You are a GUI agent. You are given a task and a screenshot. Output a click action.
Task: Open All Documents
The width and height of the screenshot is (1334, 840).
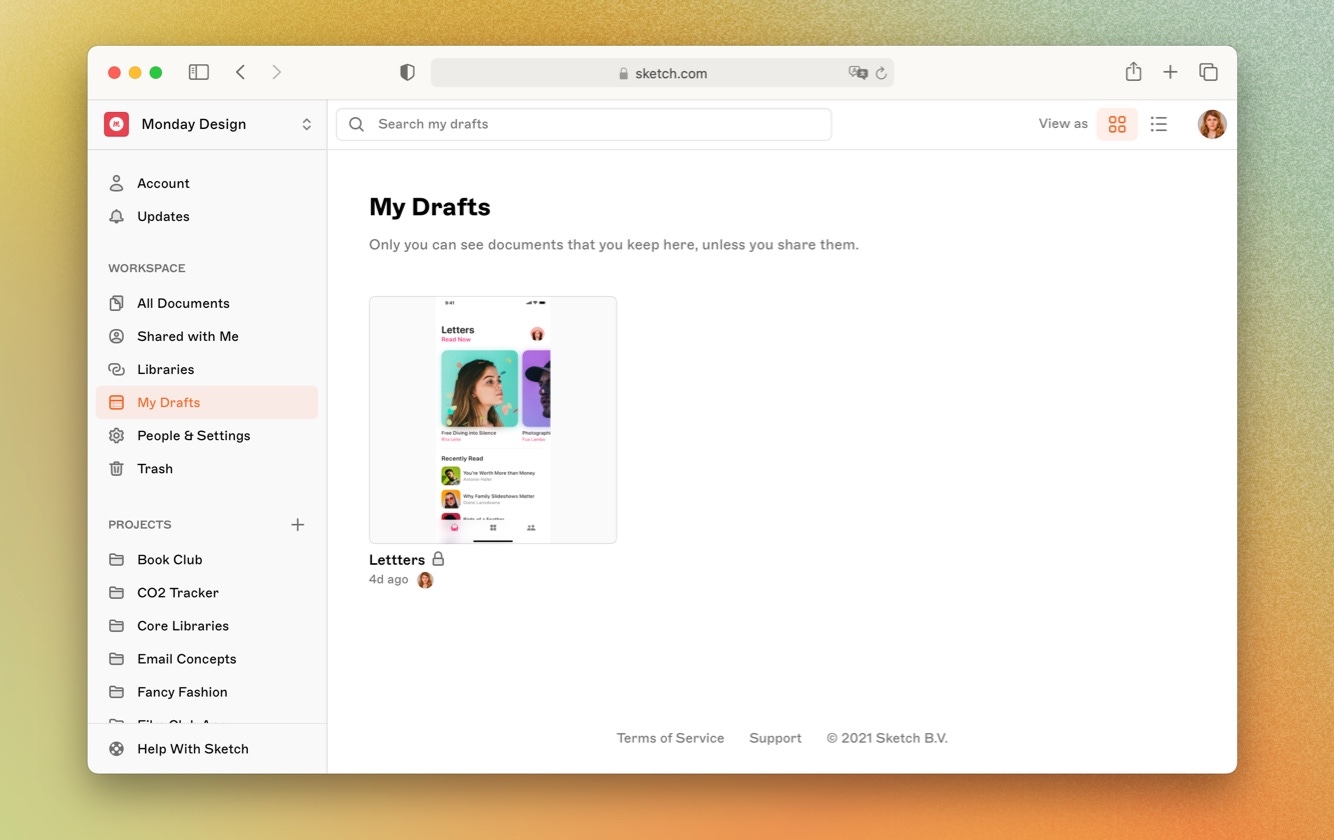207,303
